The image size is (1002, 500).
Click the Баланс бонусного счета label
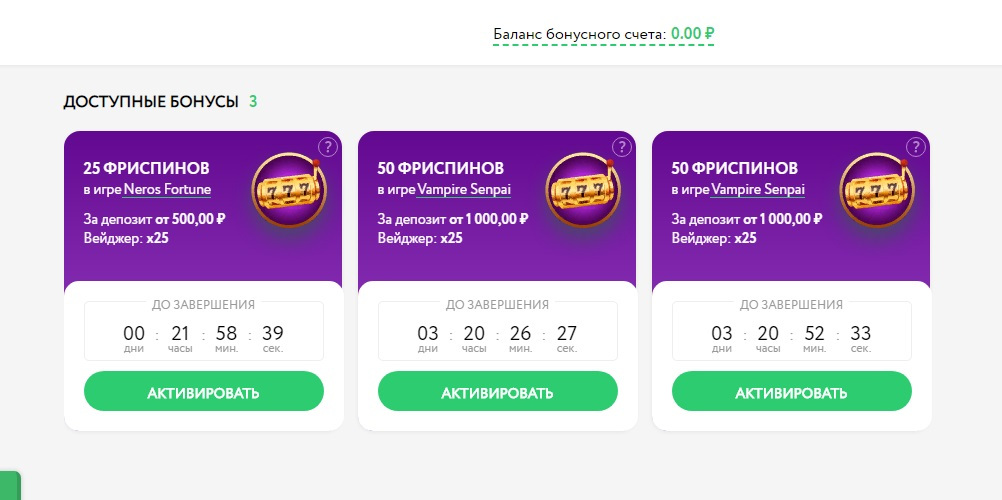[x=579, y=35]
